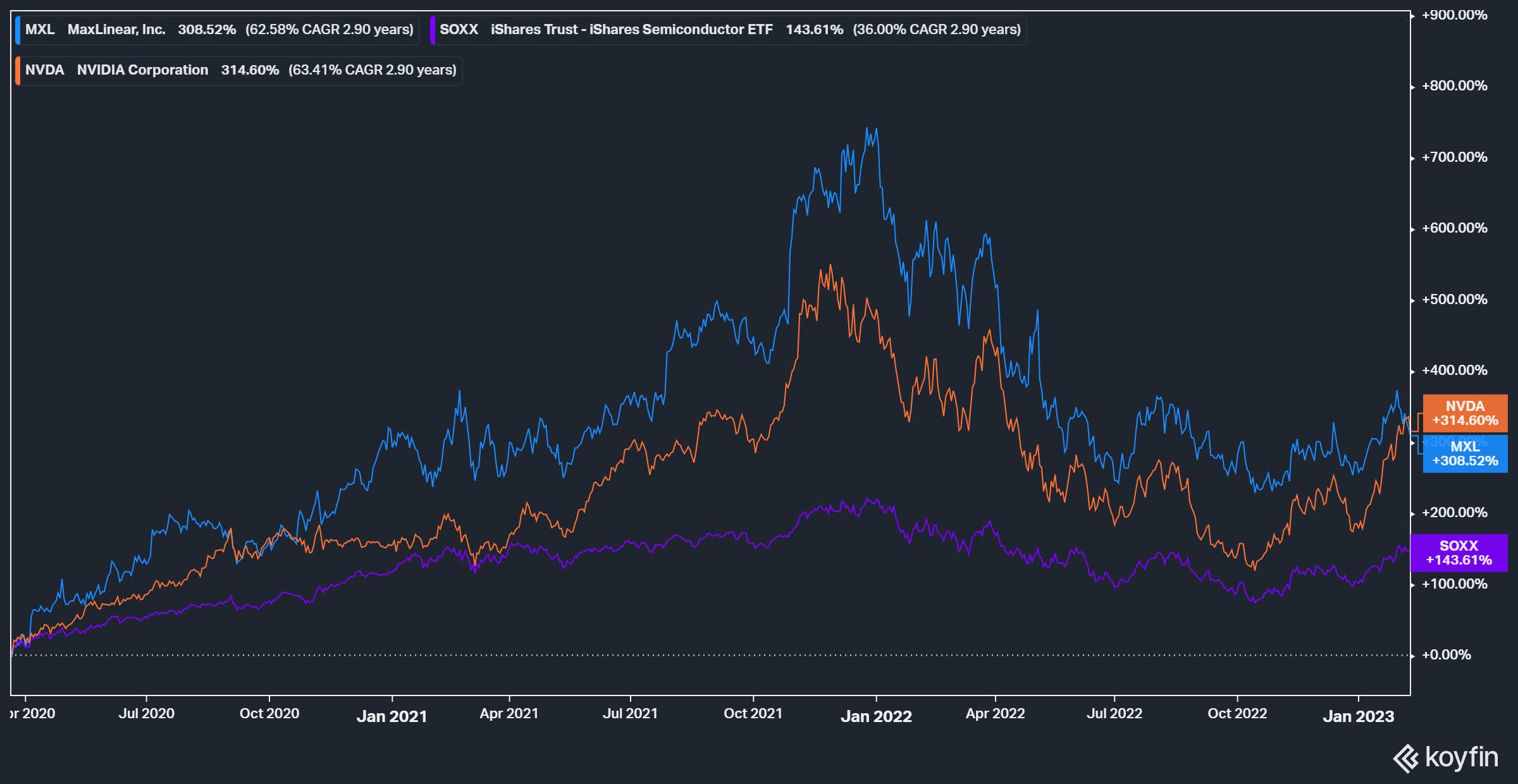
Task: Click the koyfin brand text link
Action: (x=1462, y=757)
